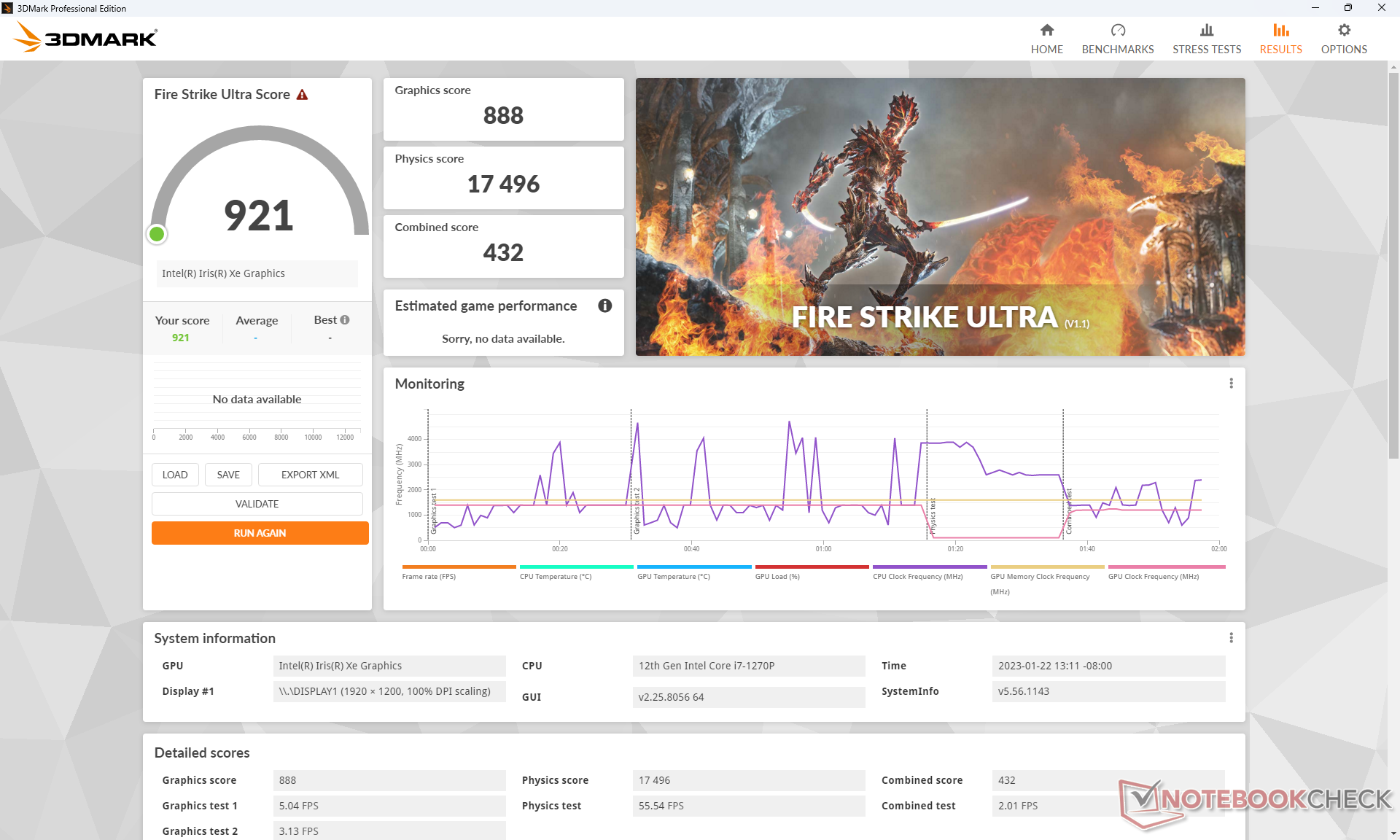Viewport: 1400px width, 840px height.
Task: Click info icon on Estimated game performance
Action: click(604, 306)
